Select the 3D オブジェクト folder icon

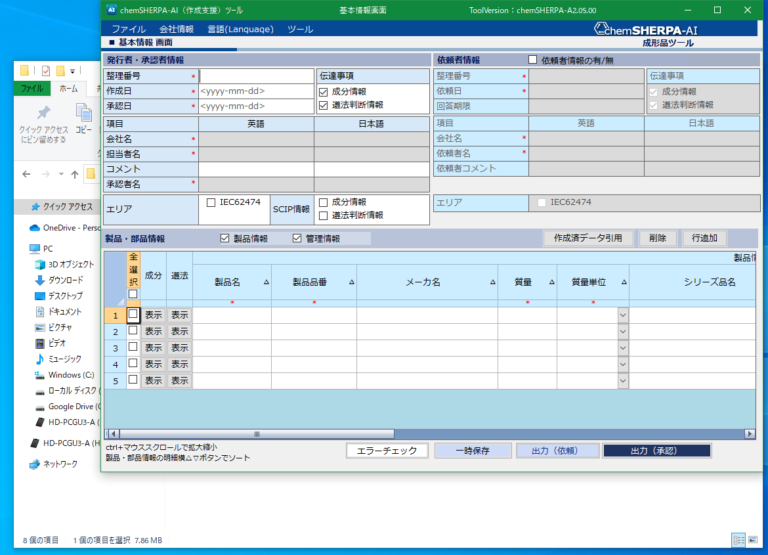pos(39,264)
